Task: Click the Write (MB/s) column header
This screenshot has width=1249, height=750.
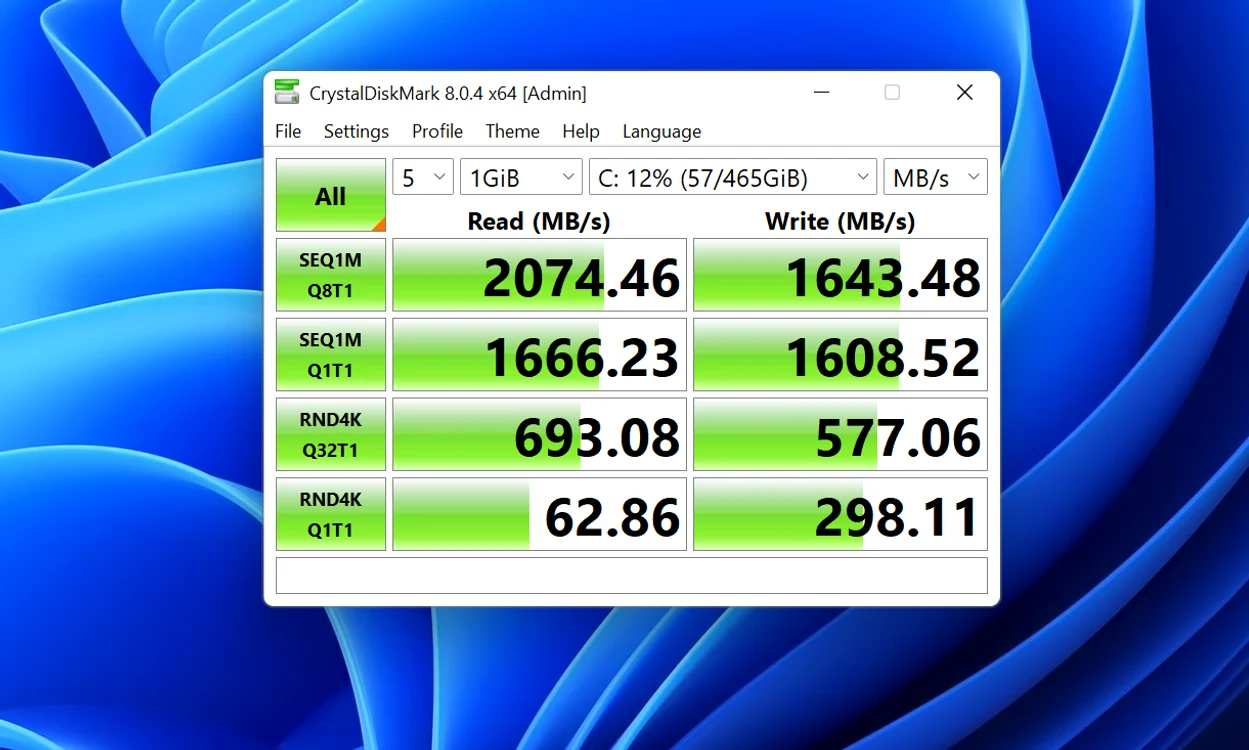Action: click(840, 221)
